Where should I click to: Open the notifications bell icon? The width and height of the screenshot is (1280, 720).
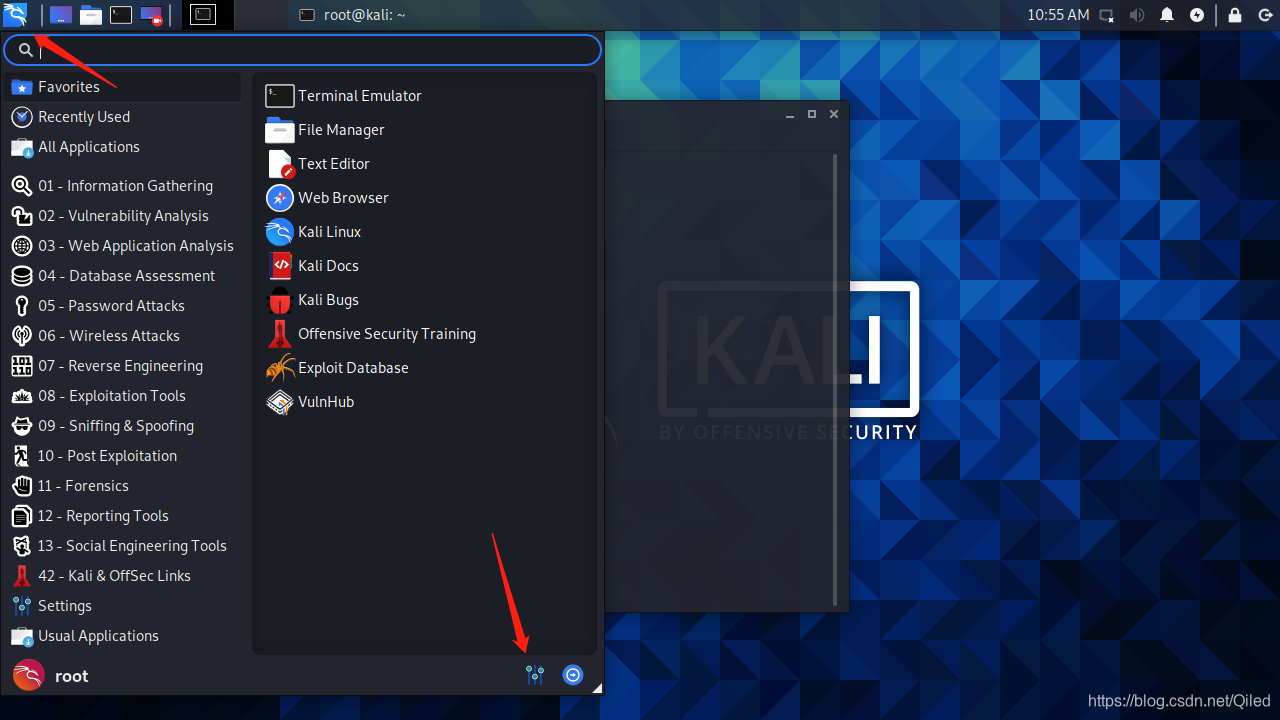pos(1167,15)
